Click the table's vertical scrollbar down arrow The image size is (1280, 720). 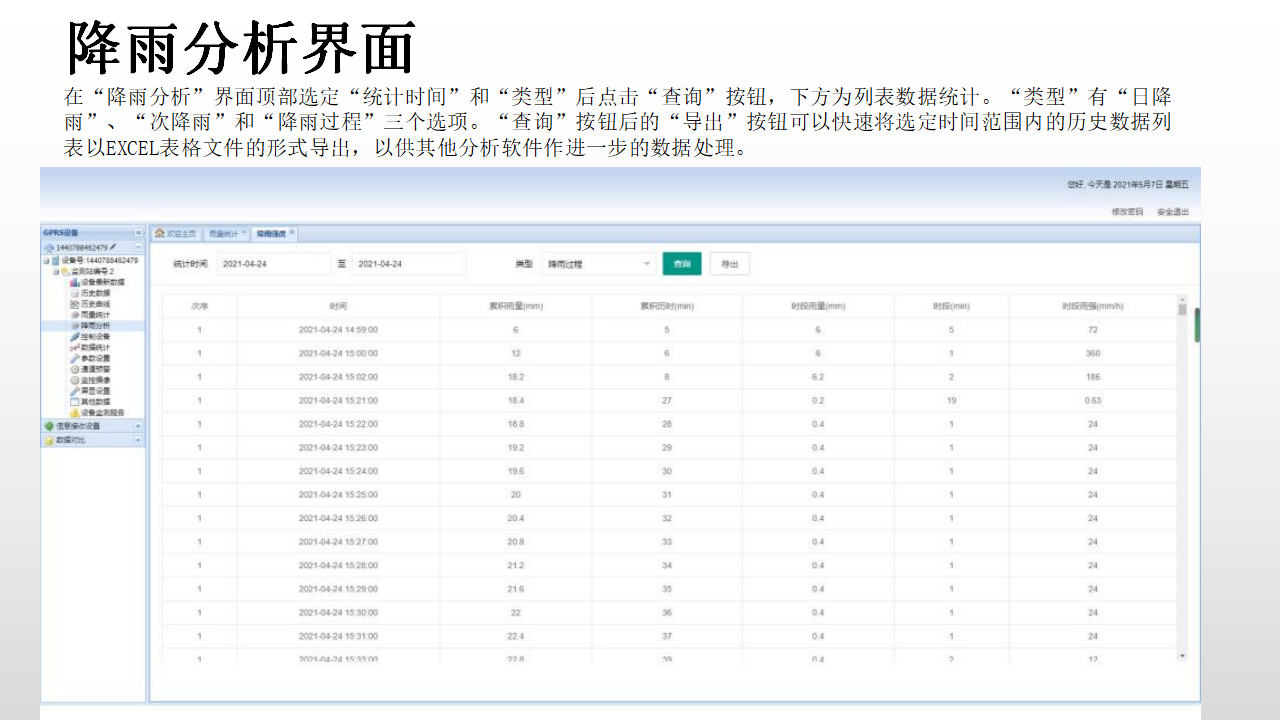pos(1182,656)
